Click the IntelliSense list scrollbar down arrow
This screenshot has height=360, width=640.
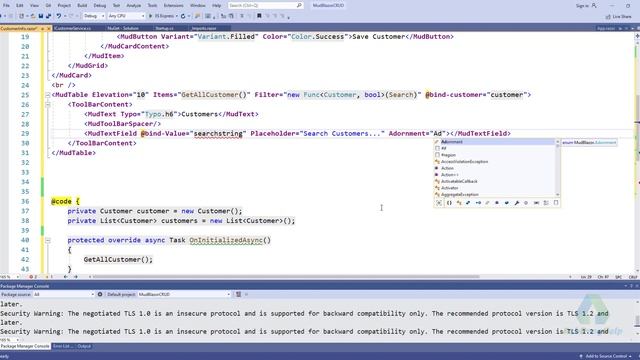(558, 195)
